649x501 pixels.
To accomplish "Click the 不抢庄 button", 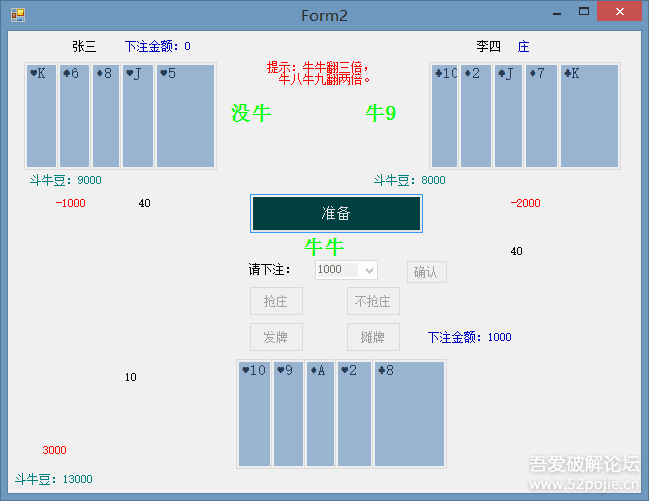I will coord(373,301).
